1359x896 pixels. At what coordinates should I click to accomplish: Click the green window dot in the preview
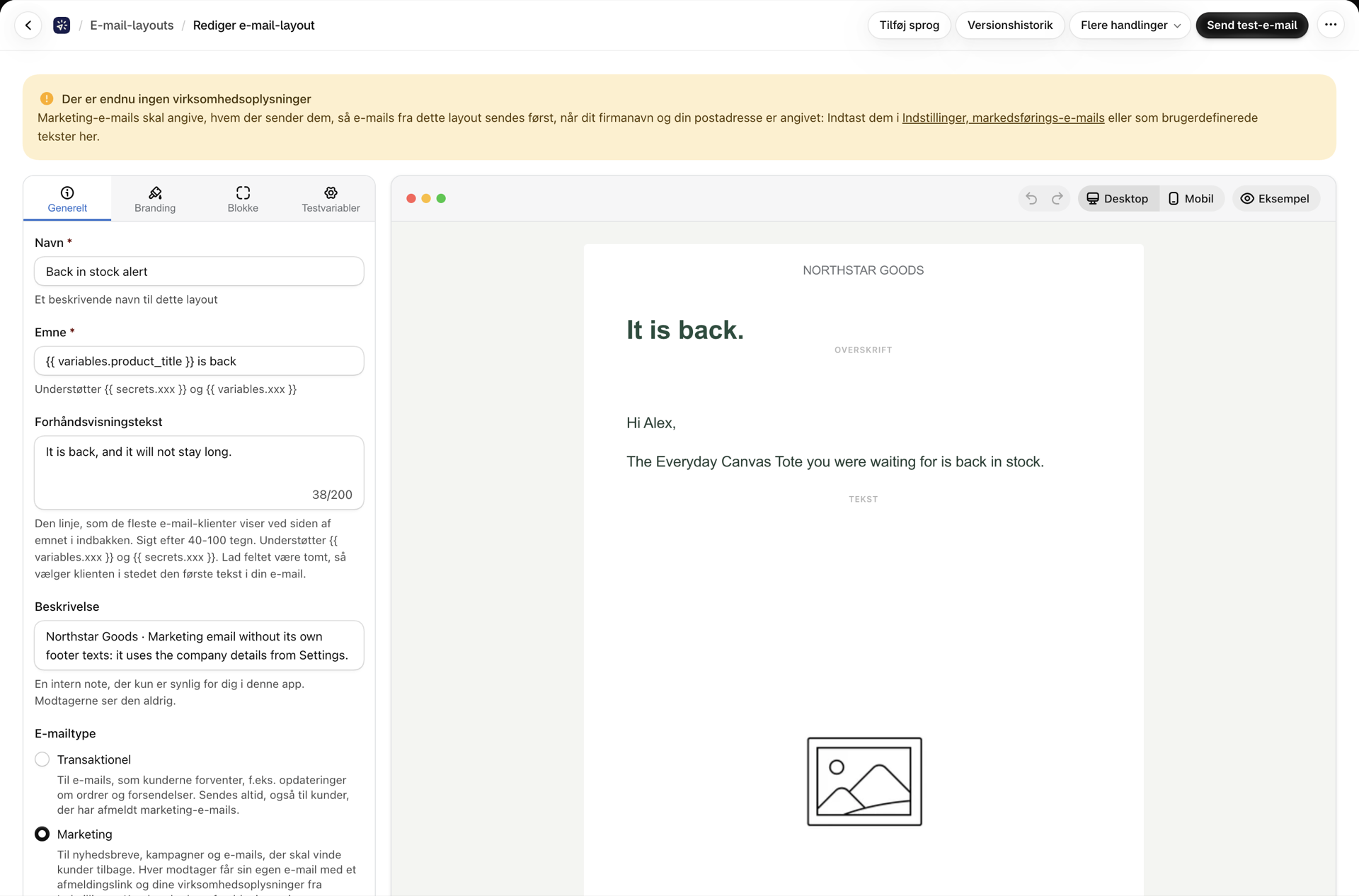pos(441,199)
